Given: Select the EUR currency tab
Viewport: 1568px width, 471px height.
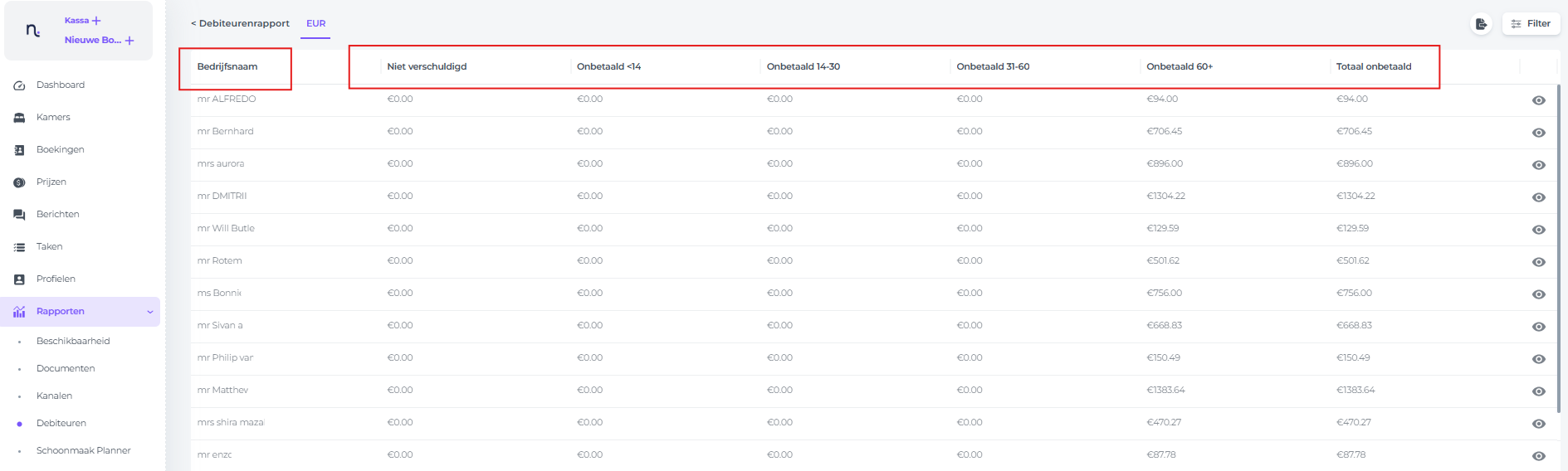Looking at the screenshot, I should (315, 24).
